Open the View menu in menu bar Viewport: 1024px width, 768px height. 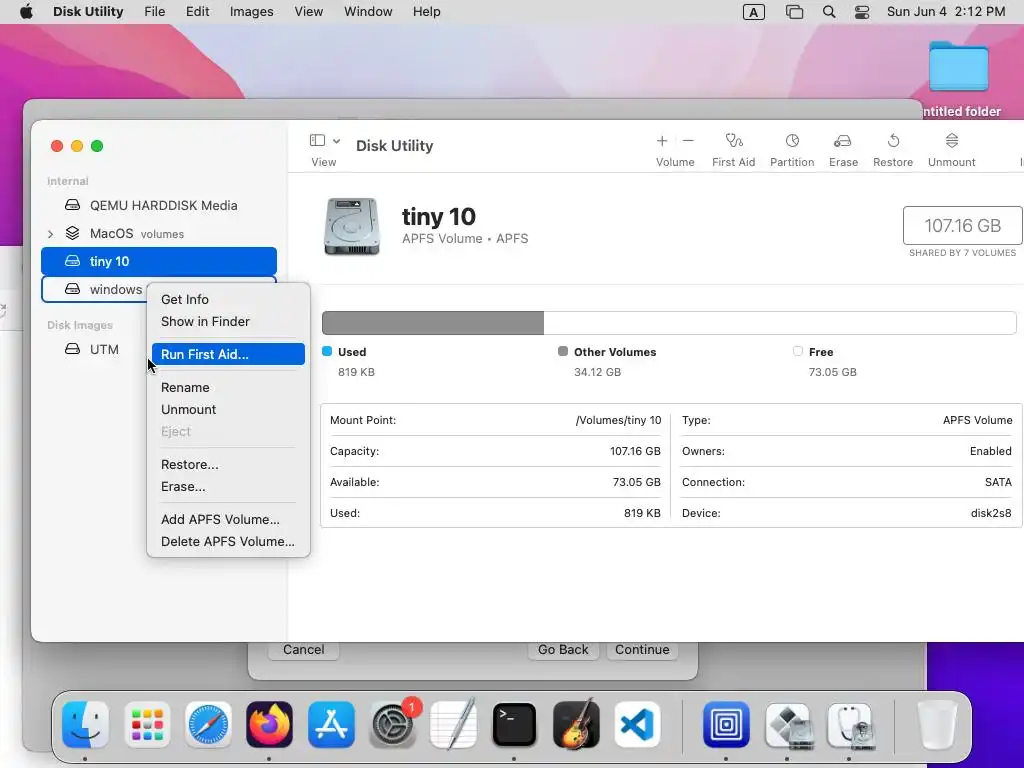(x=308, y=12)
